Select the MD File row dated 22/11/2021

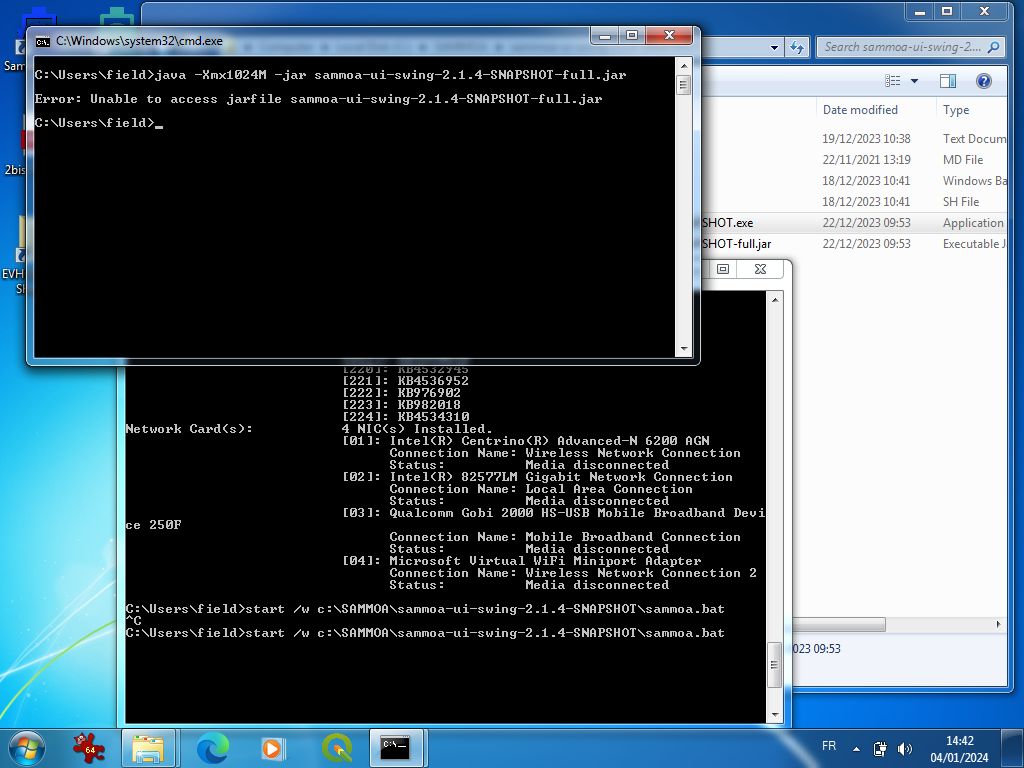[854, 159]
